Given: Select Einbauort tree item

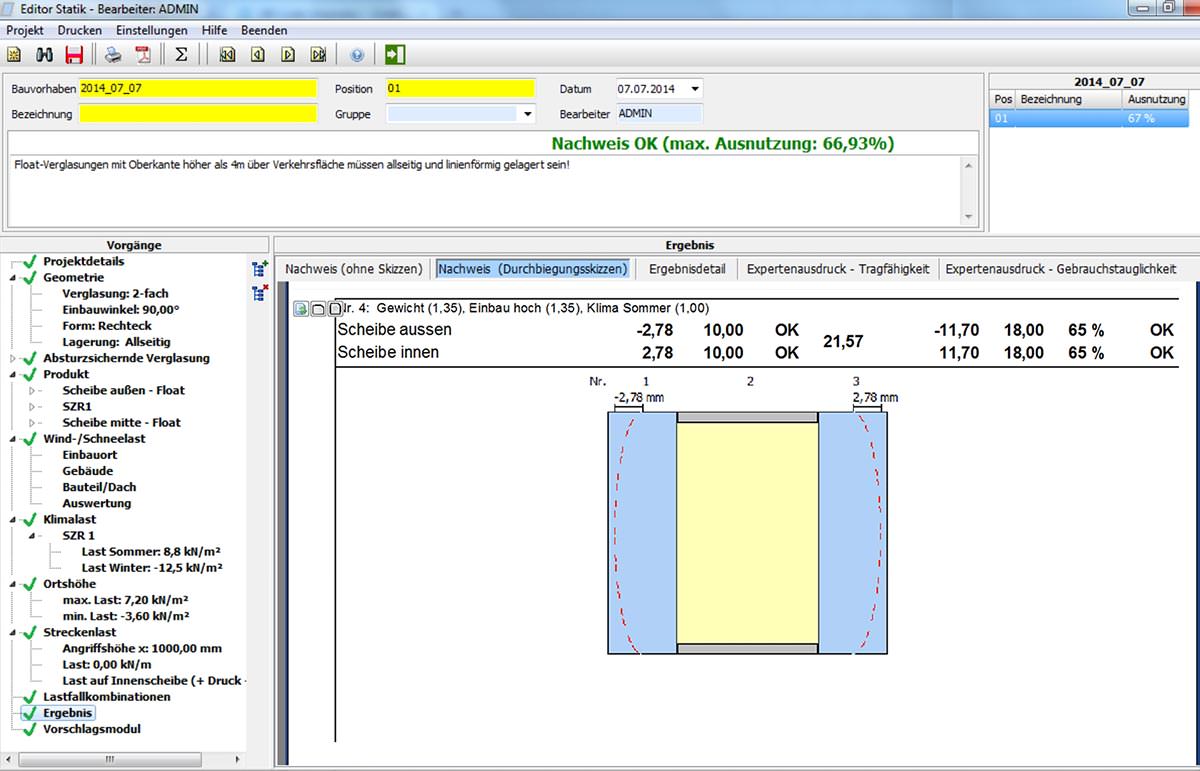Looking at the screenshot, I should tap(90, 454).
